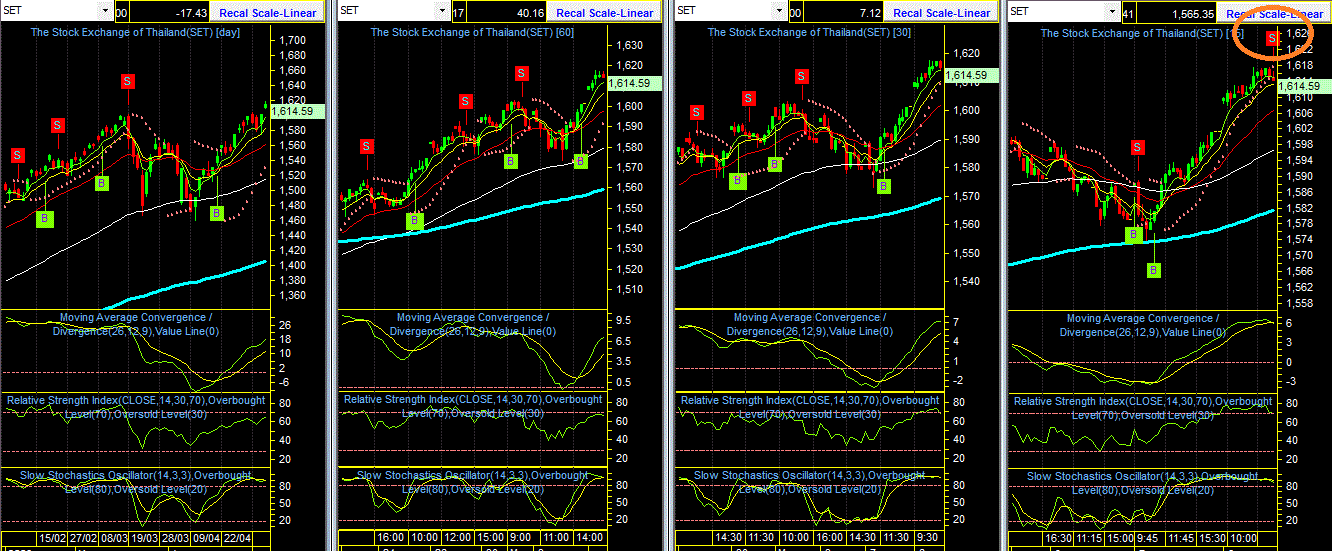Click Recal Scale-Linear beside the 1,565.35 value
The width and height of the screenshot is (1332, 551).
[1274, 13]
